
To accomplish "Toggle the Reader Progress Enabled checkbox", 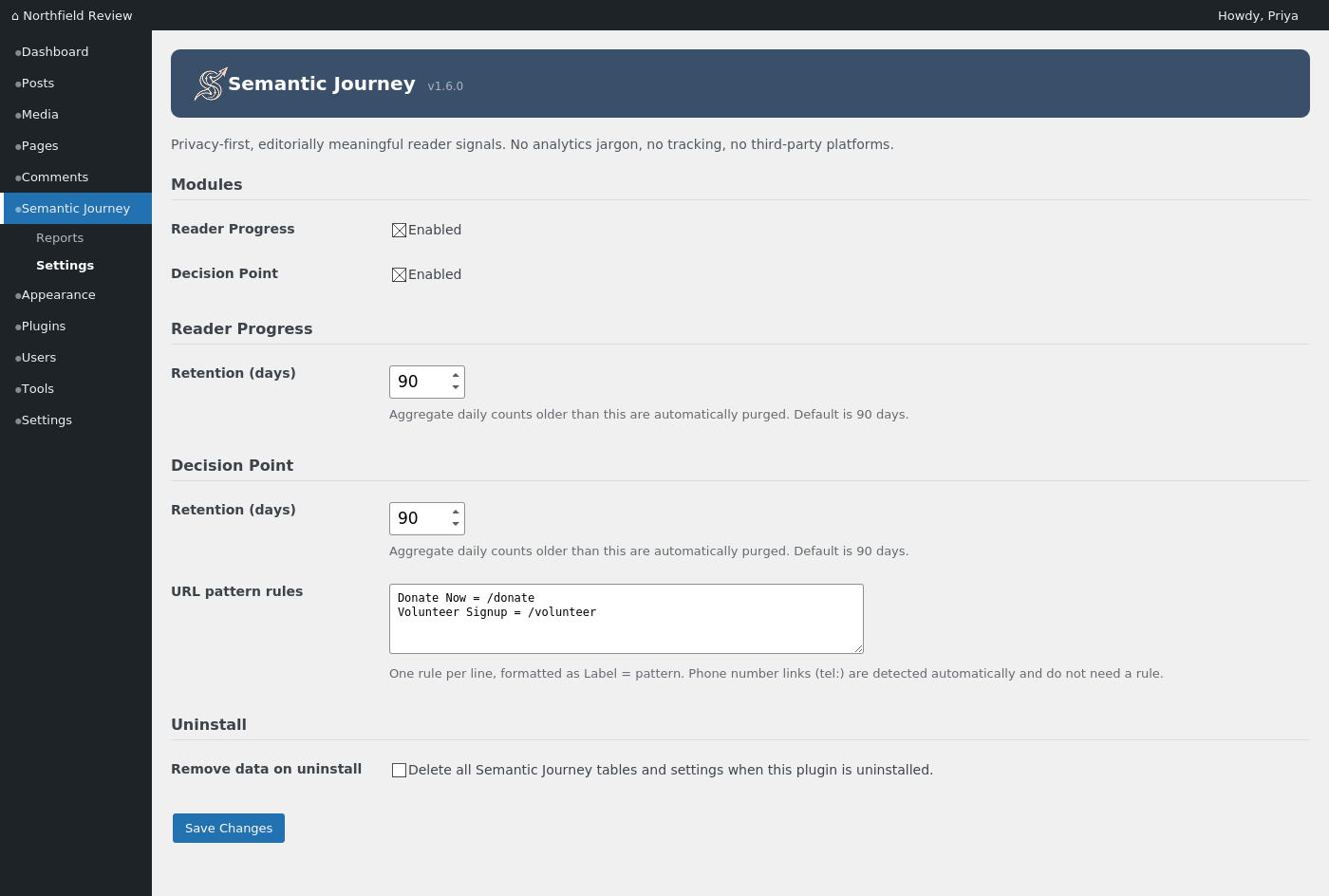I will point(400,230).
